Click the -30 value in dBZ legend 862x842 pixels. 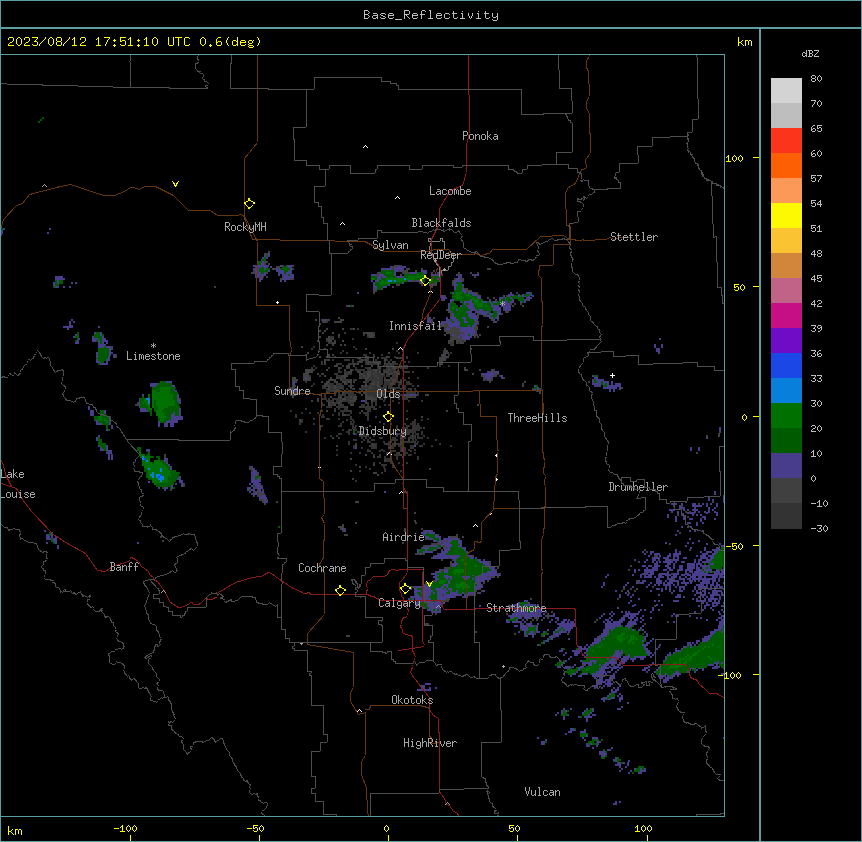click(x=819, y=529)
